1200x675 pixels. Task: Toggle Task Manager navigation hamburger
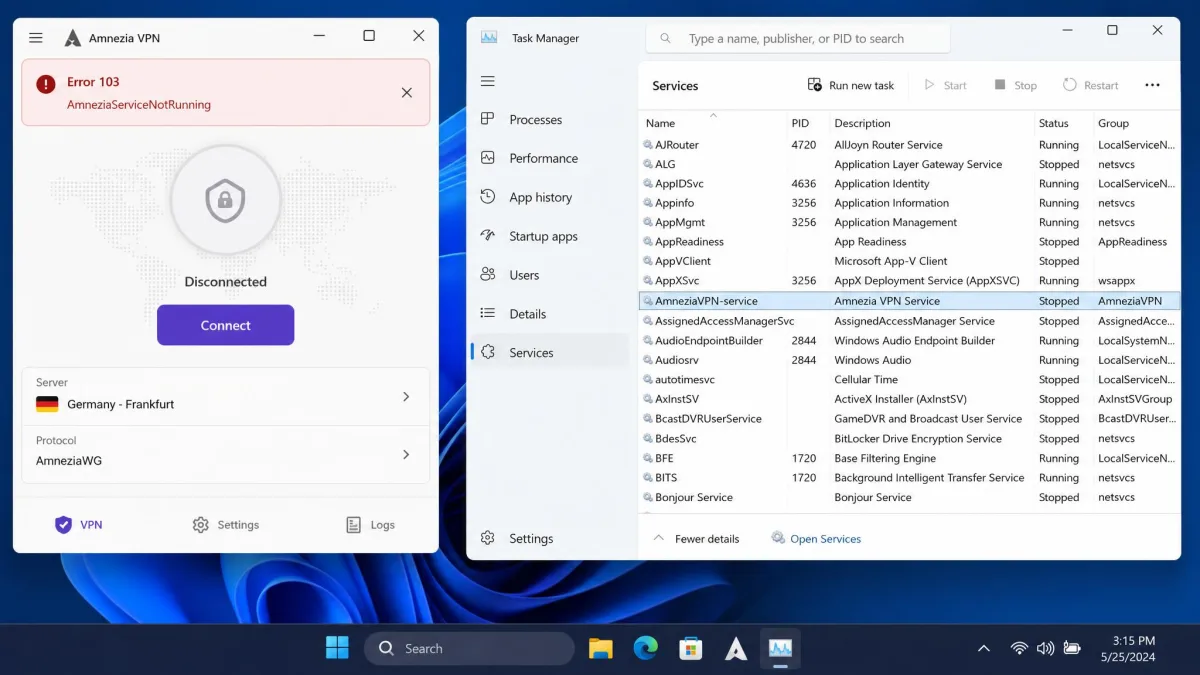488,81
